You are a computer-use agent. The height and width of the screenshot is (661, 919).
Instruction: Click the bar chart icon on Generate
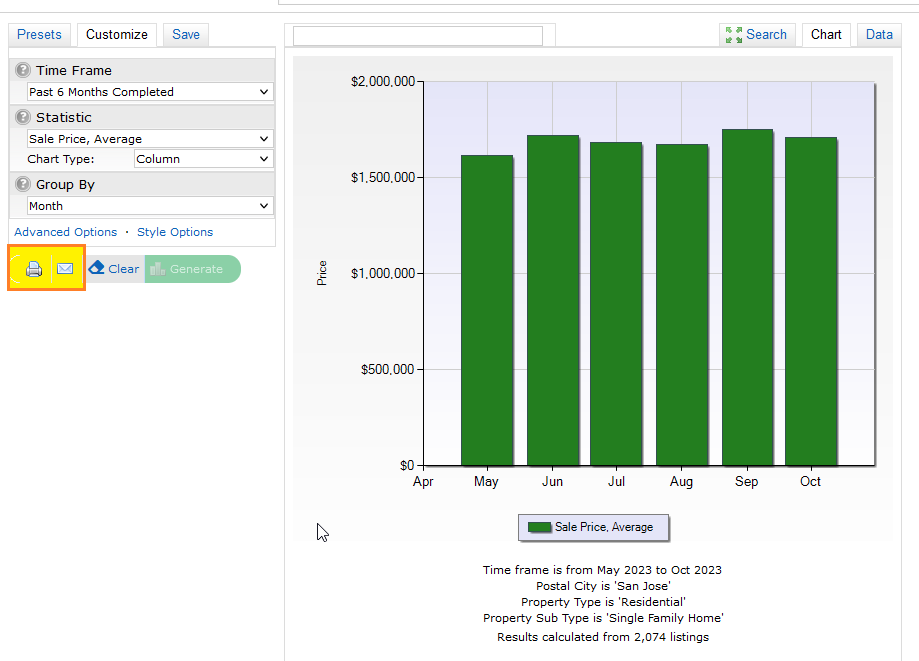[157, 269]
